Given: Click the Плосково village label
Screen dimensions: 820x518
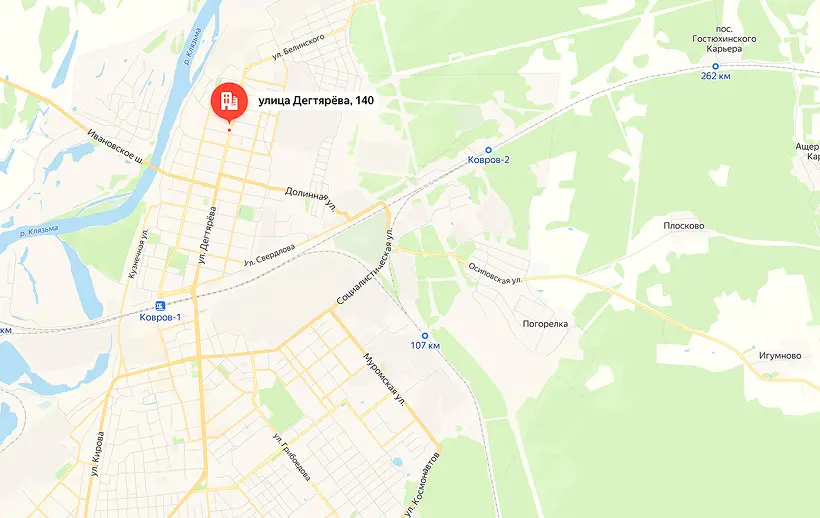Looking at the screenshot, I should tap(684, 226).
